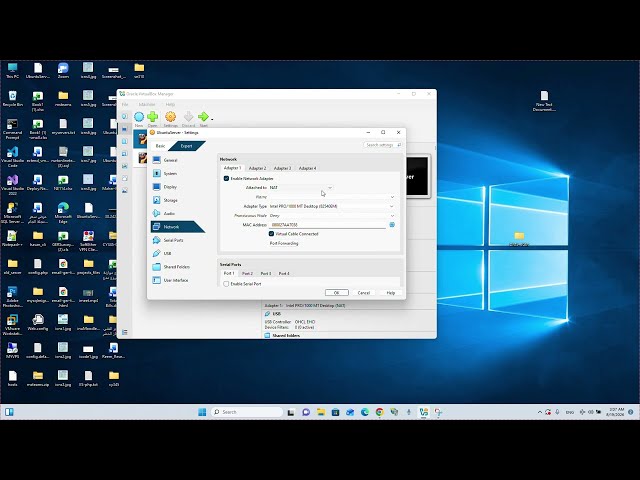Image resolution: width=640 pixels, height=480 pixels.
Task: Click the taskbar clock showing 2:07 AM
Action: [x=616, y=412]
